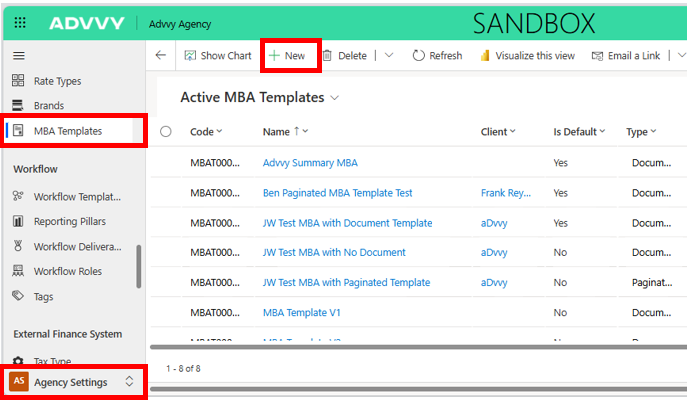Click the Show Chart button
Image resolution: width=687 pixels, height=402 pixels.
[x=218, y=56]
